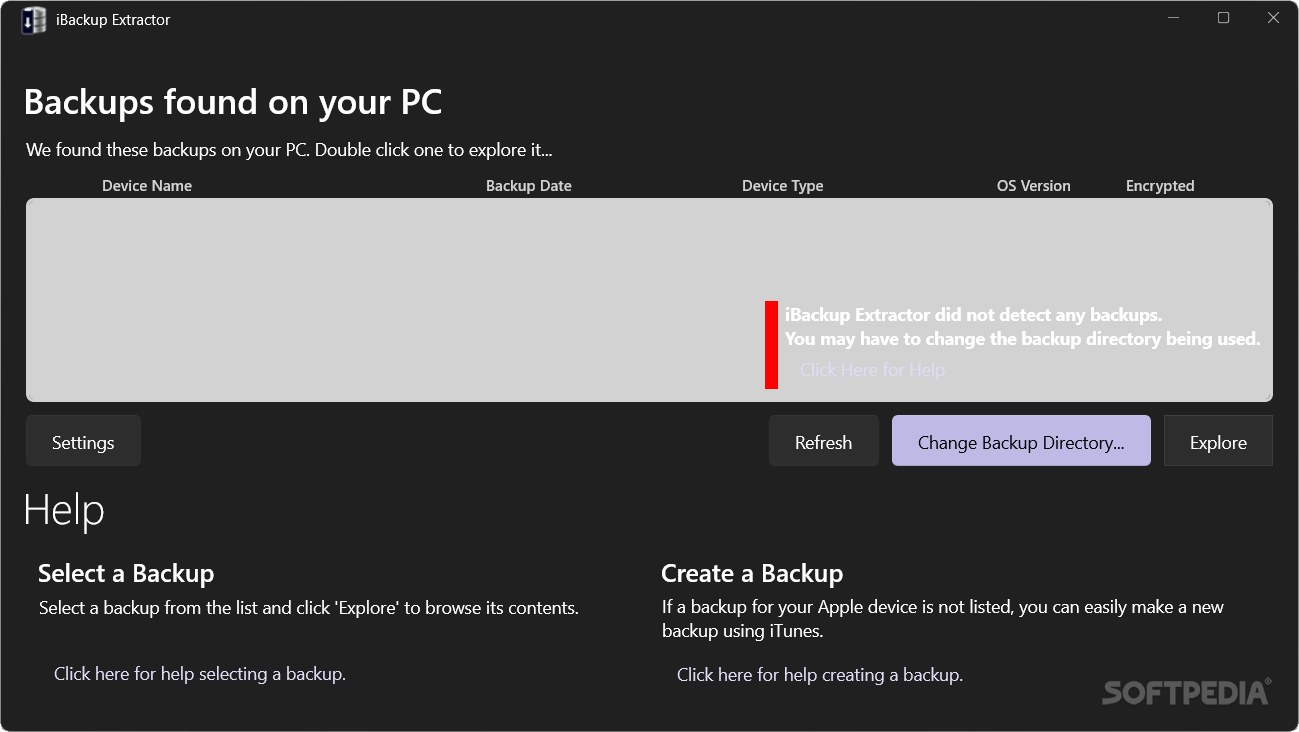Sort by Encrypted column header
This screenshot has height=732, width=1299.
pos(1160,186)
